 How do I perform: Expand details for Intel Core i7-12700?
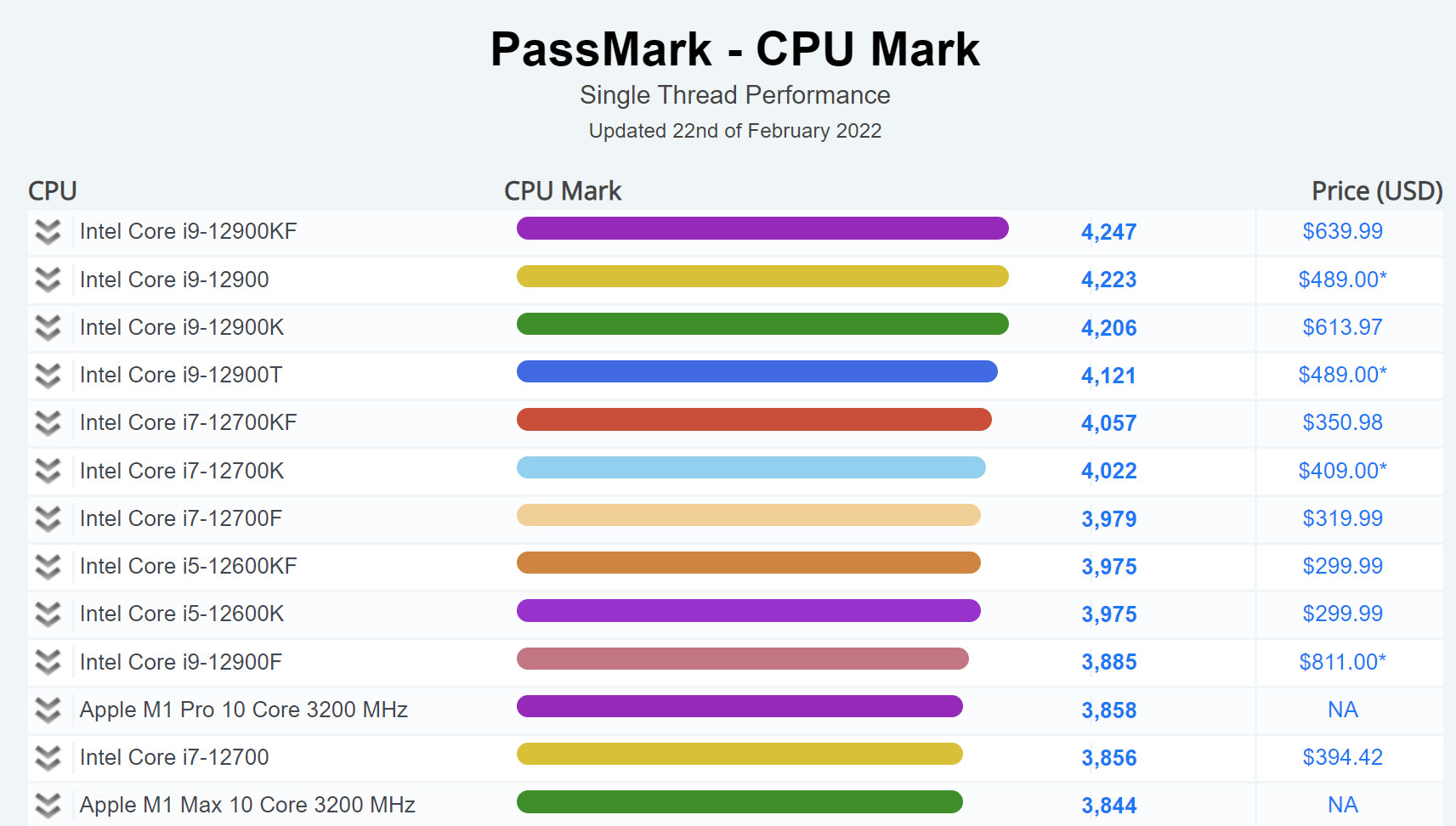click(x=48, y=757)
